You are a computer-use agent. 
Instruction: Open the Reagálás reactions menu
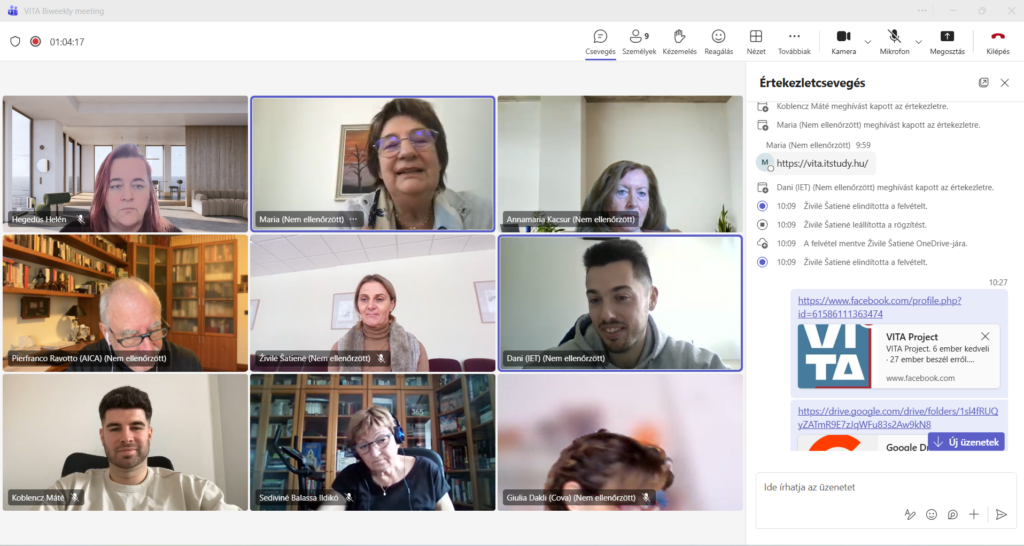coord(718,41)
